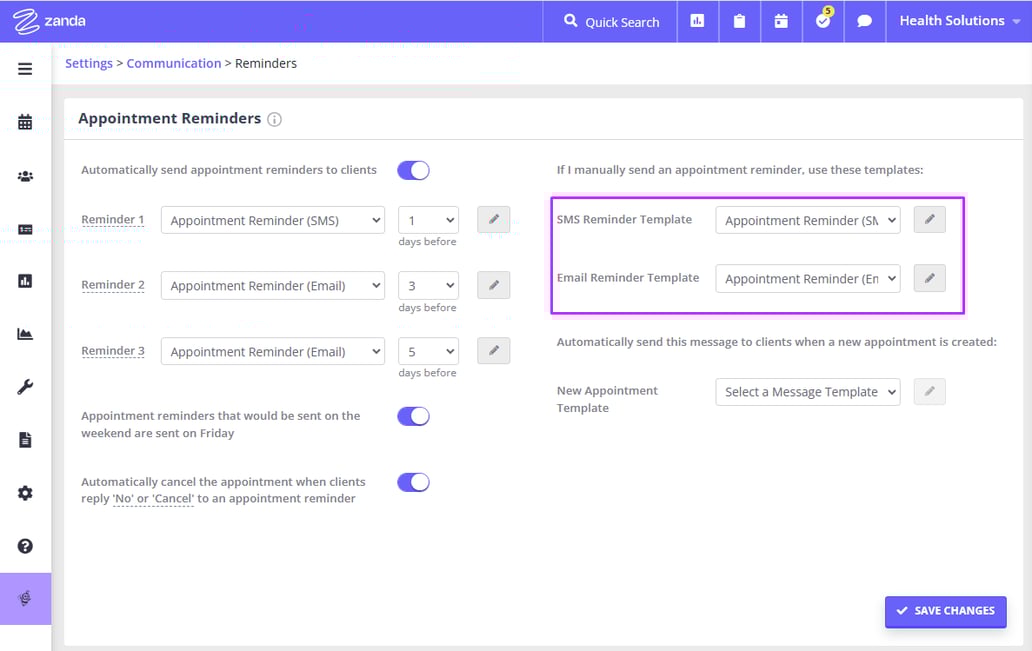The width and height of the screenshot is (1032, 651).
Task: View tasks with the badge showing 5
Action: click(x=822, y=21)
